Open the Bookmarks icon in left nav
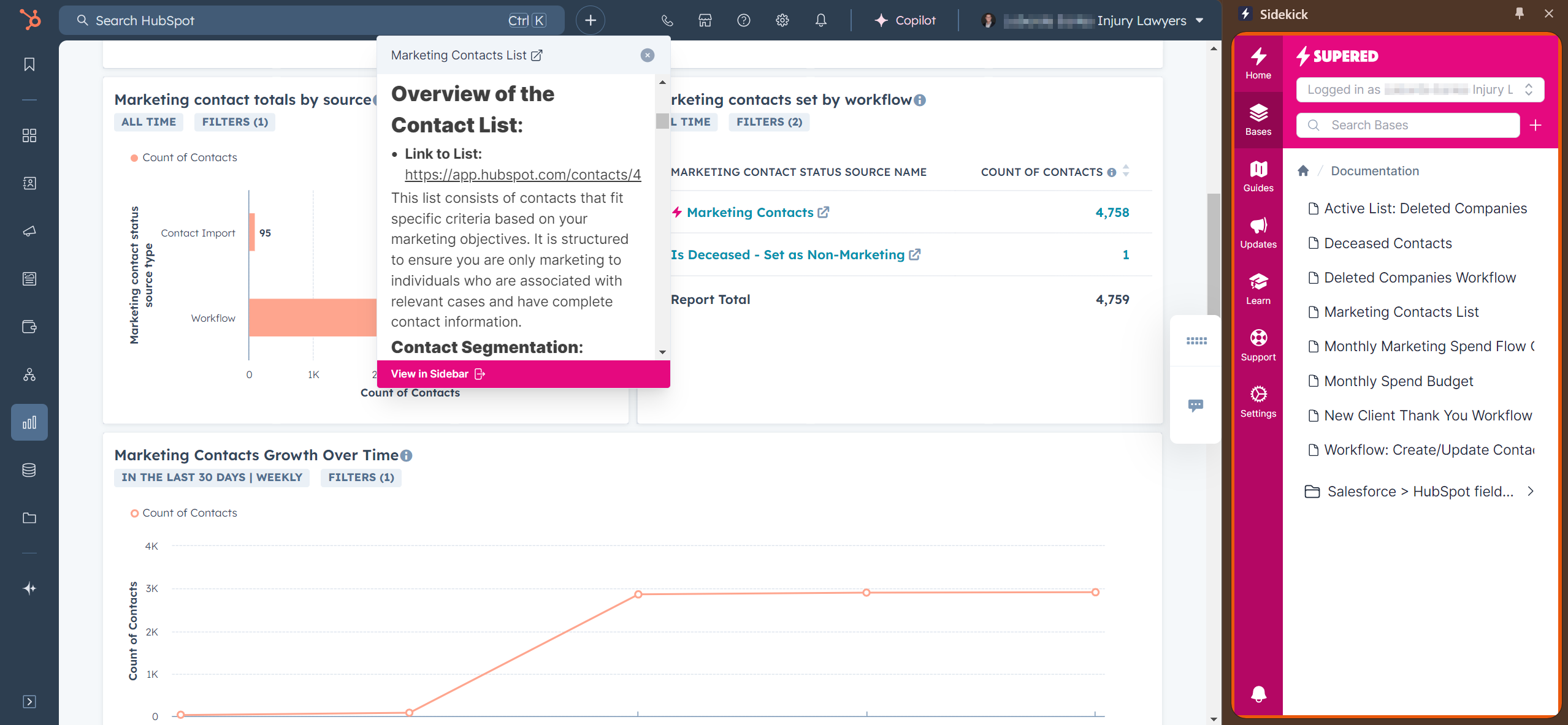Screen dimensions: 1568x725 pyautogui.click(x=29, y=64)
